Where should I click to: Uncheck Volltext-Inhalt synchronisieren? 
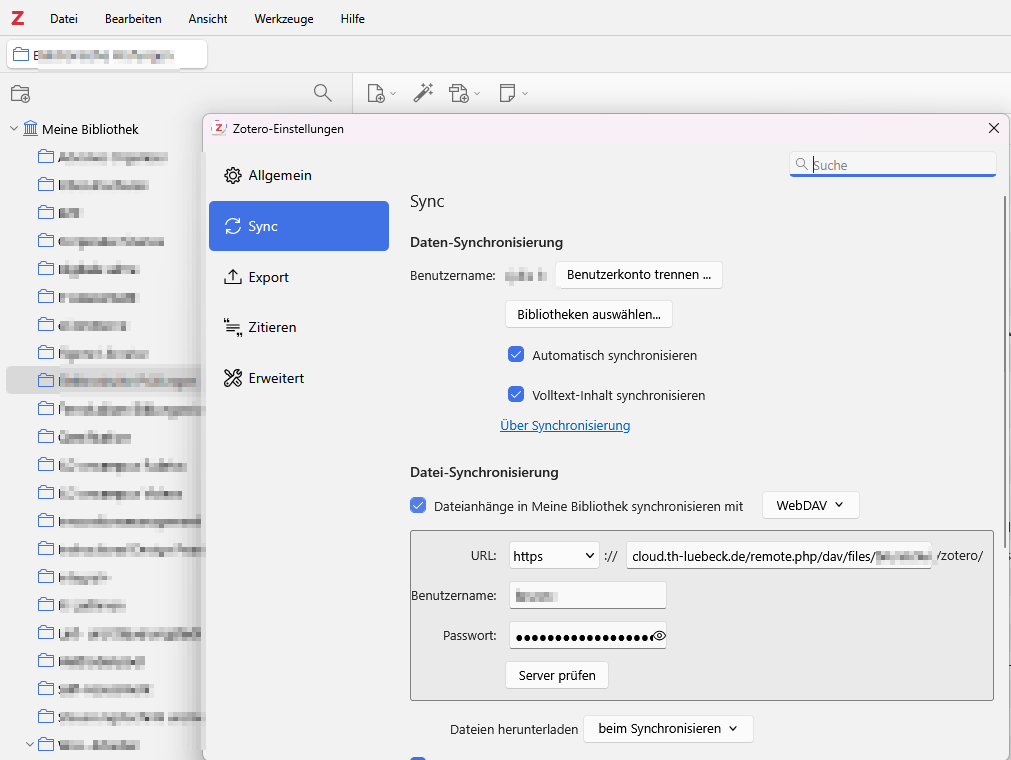(516, 395)
